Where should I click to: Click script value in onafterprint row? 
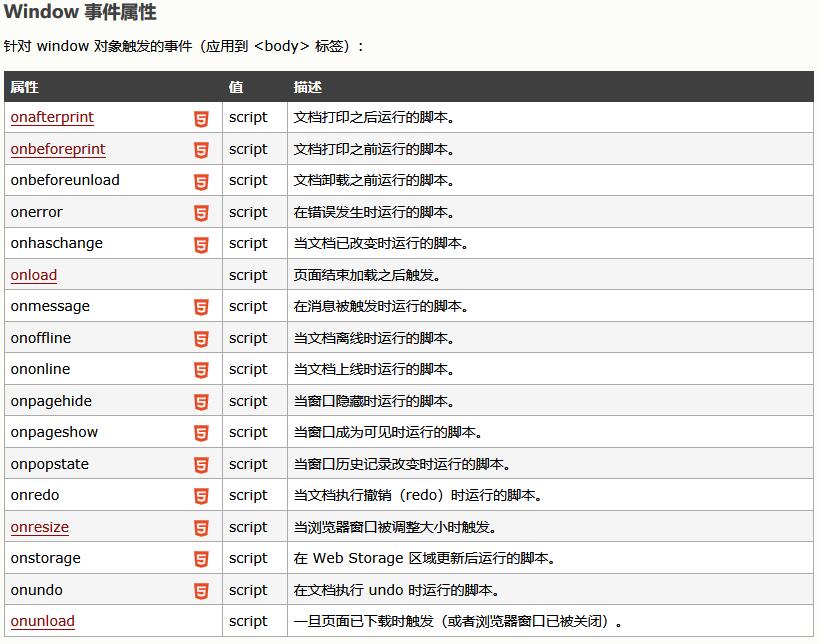[x=248, y=118]
